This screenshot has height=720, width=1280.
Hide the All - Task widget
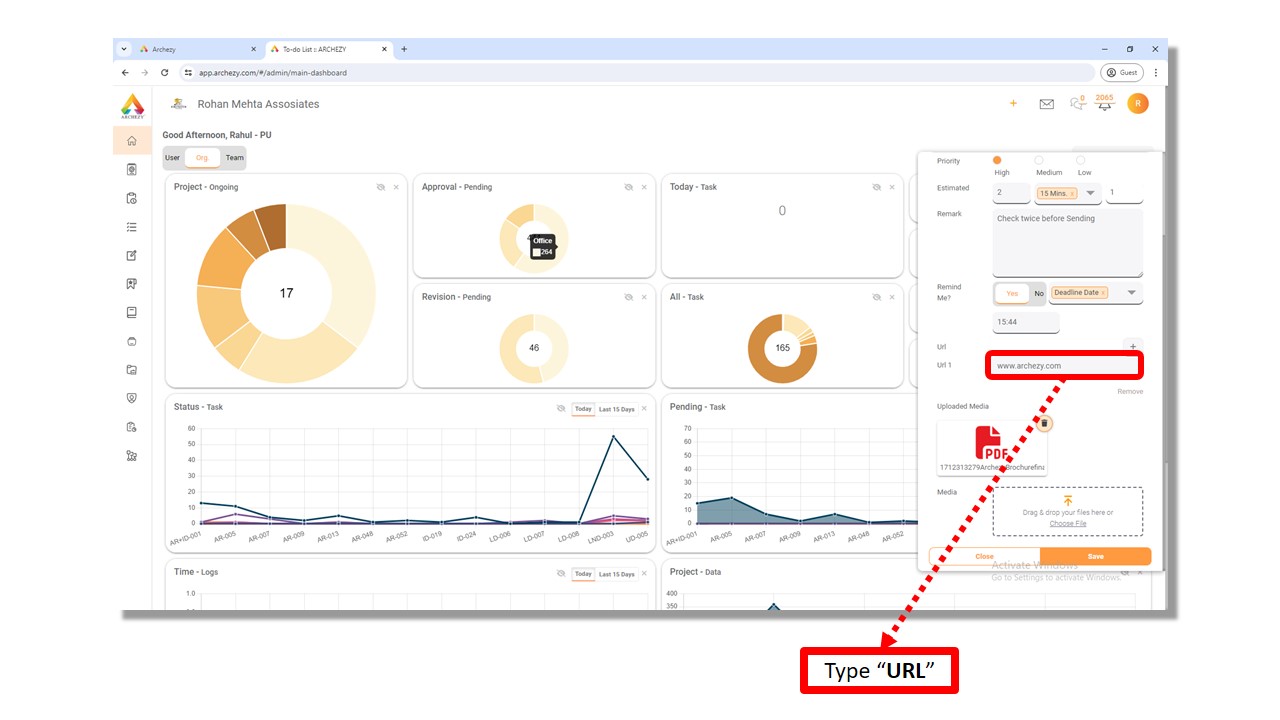(877, 297)
